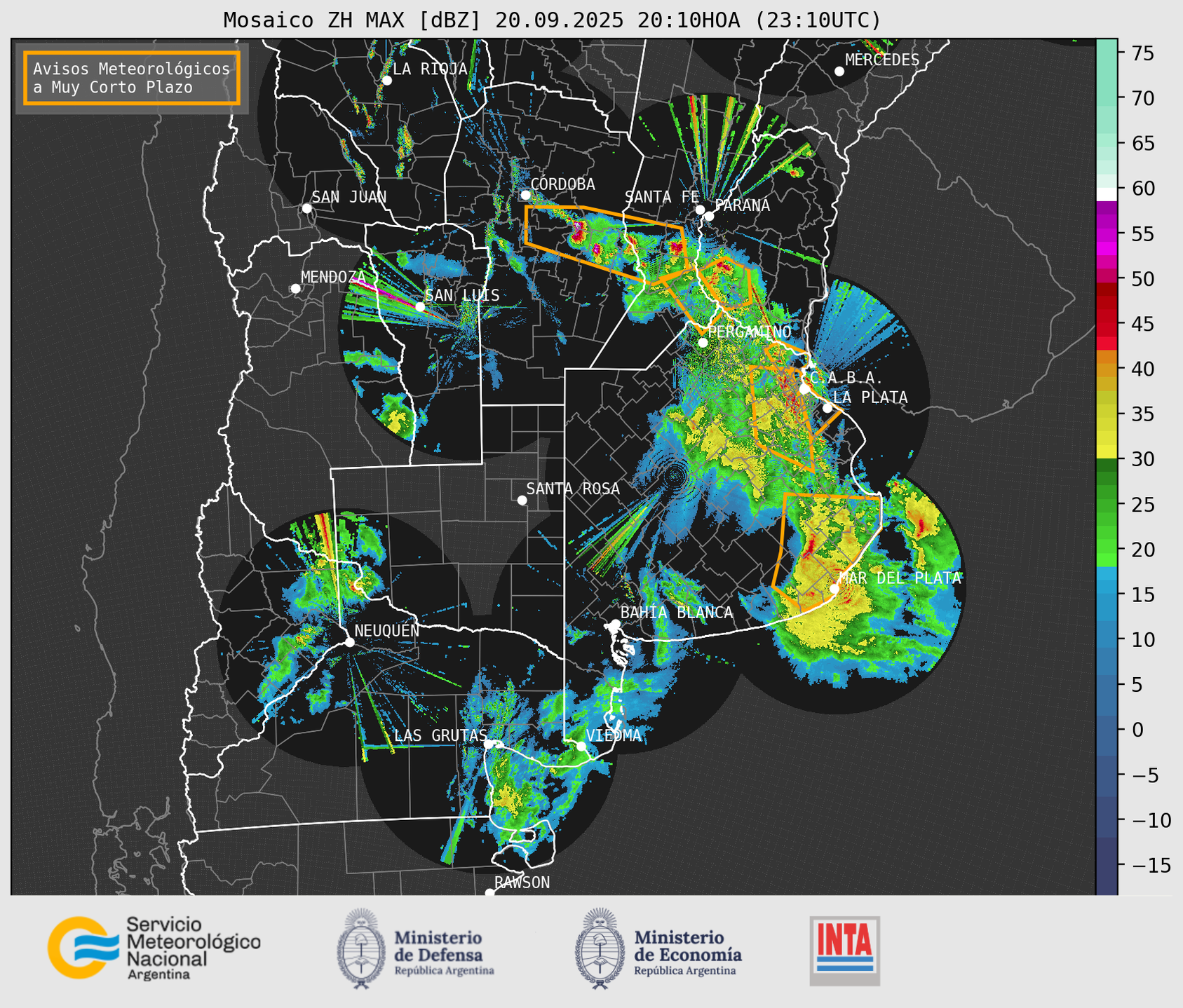Click the MERCEDES city label
1183x1008 pixels.
point(881,60)
